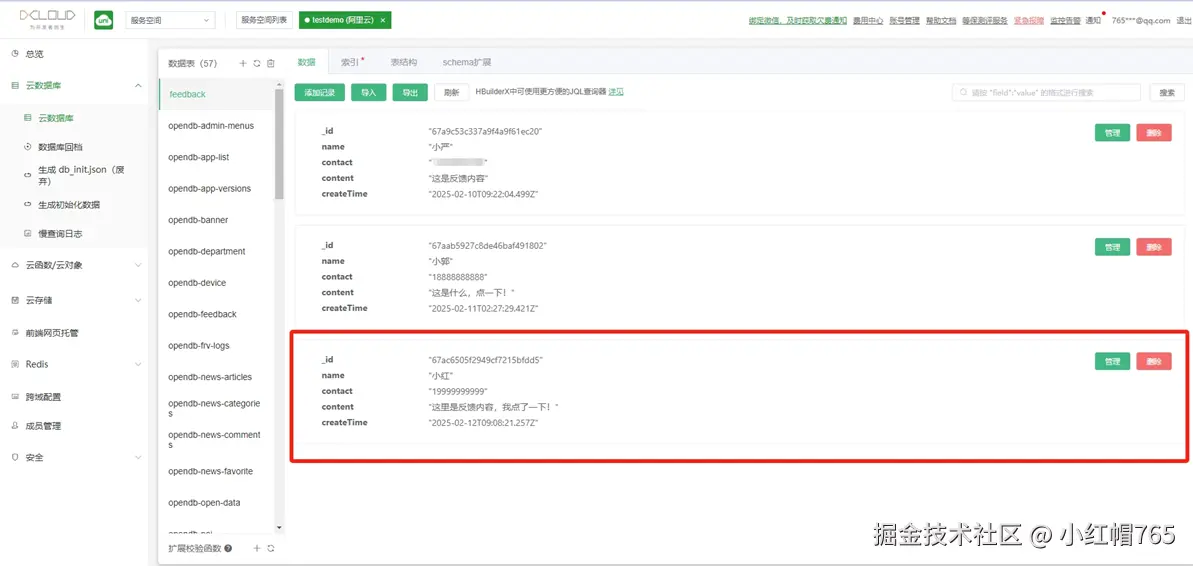Click the 云函数/云对象 cloud icon
Viewport: 1193px width, 566px height.
pyautogui.click(x=14, y=266)
